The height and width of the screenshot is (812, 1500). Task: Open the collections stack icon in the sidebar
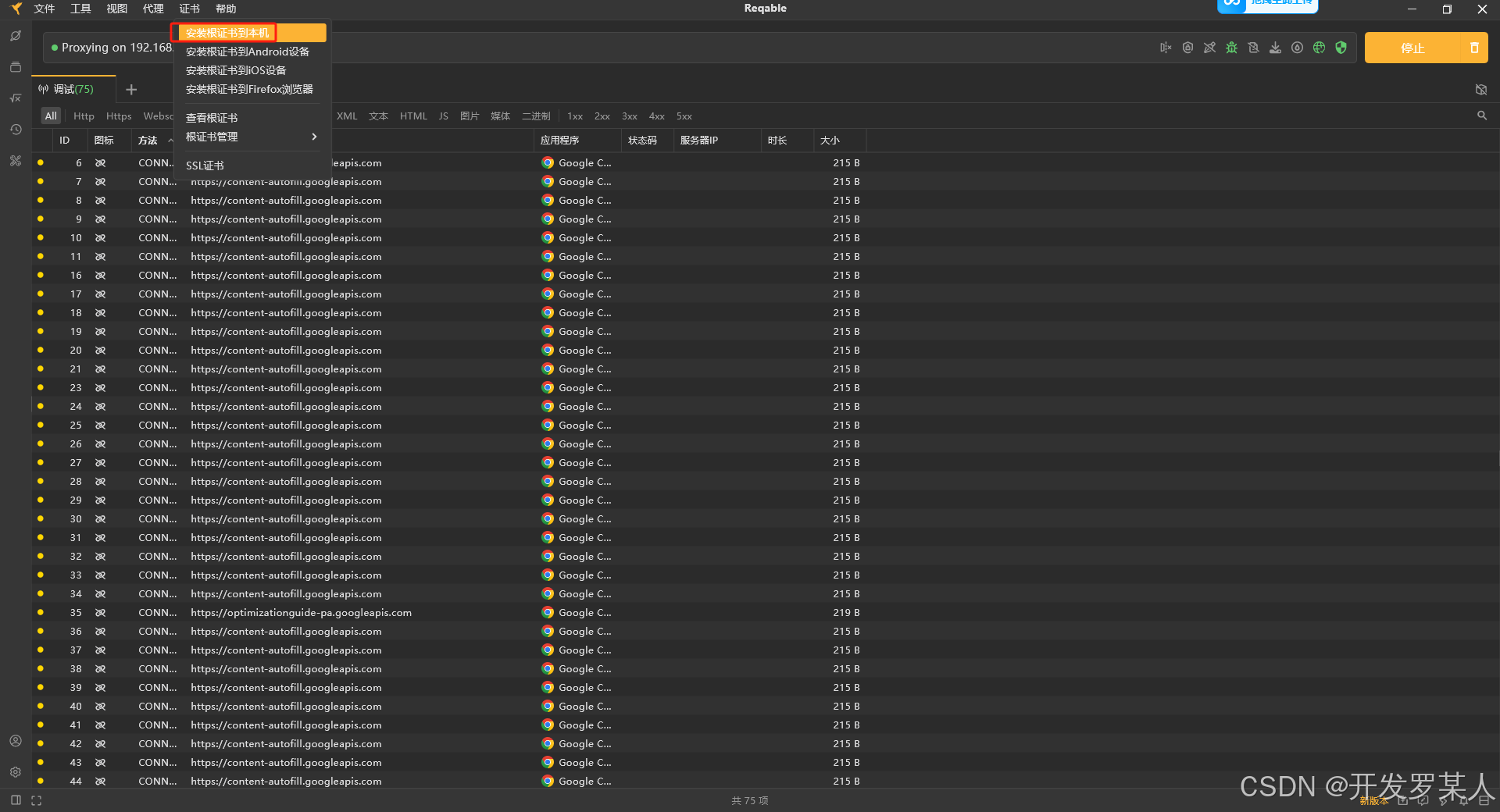point(16,67)
